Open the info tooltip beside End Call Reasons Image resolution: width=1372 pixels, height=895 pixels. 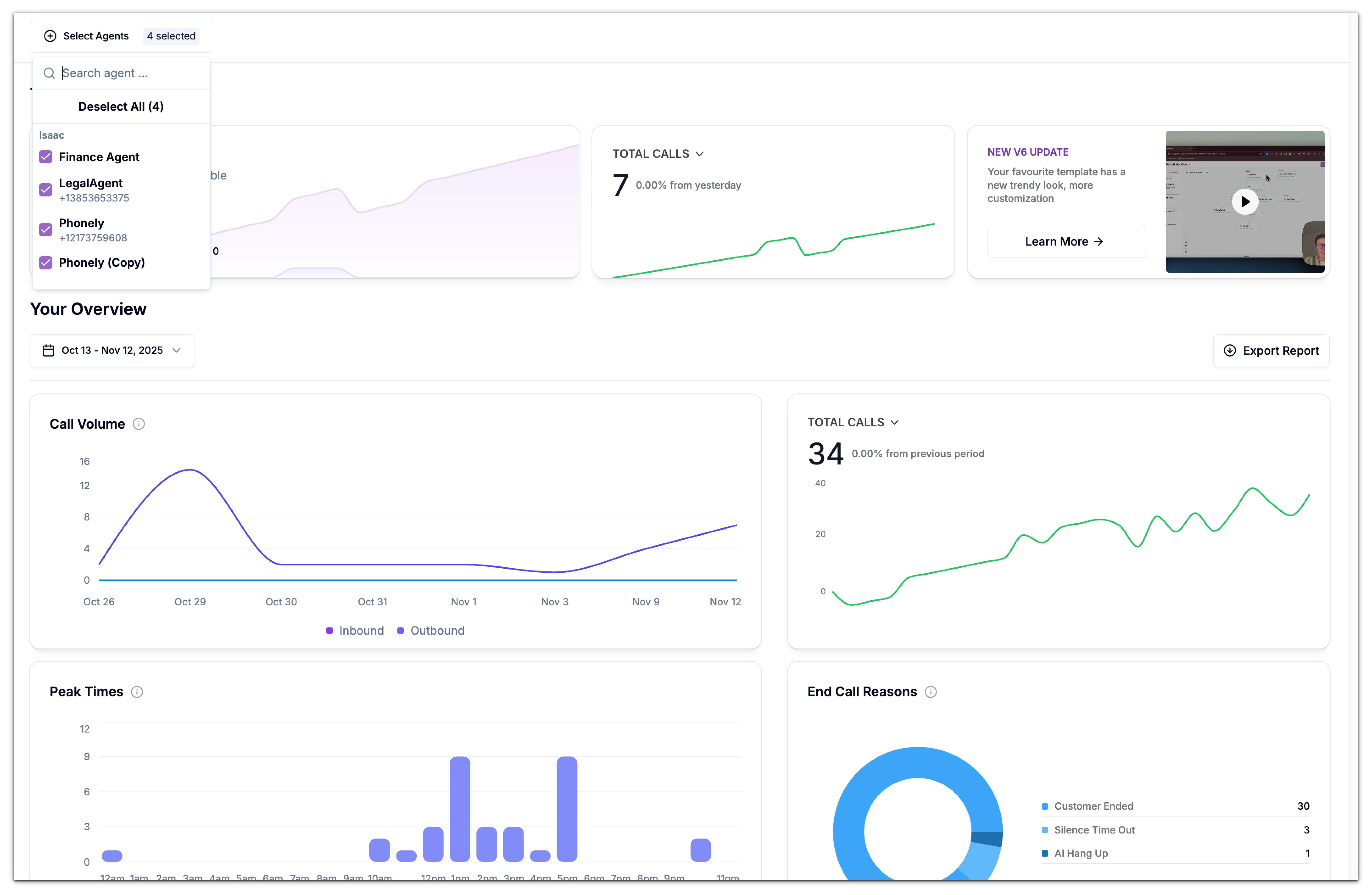pyautogui.click(x=930, y=691)
